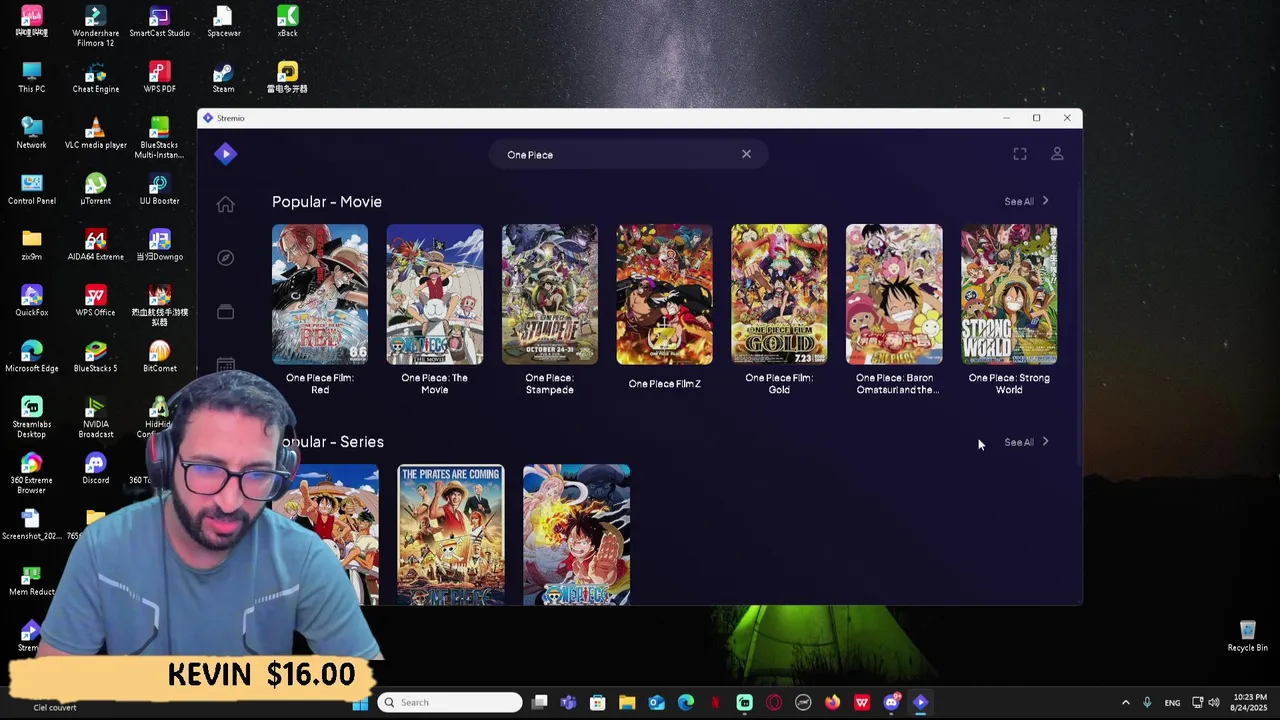Viewport: 1280px width, 720px height.
Task: Click the taskbar Search box
Action: [450, 702]
